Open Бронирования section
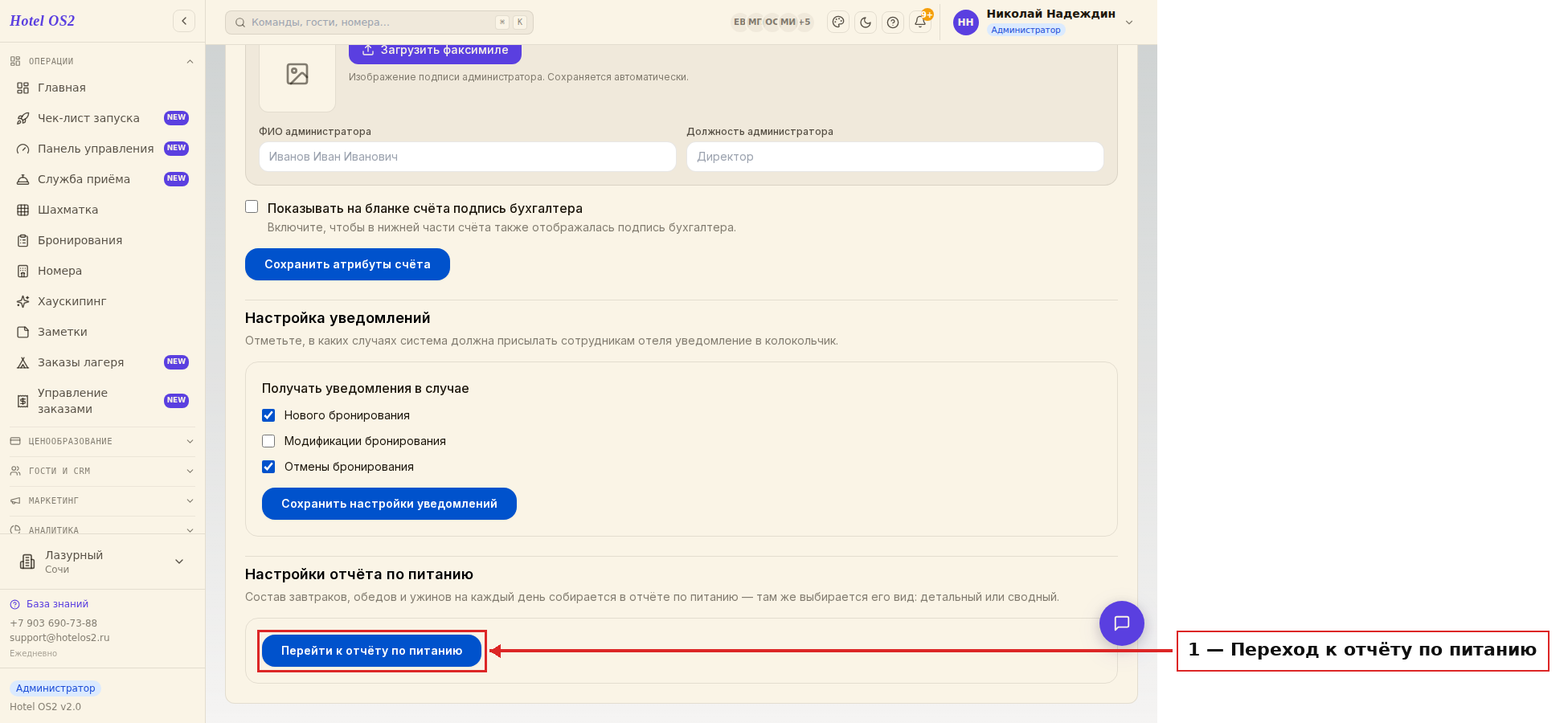Viewport: 1568px width, 723px height. click(x=102, y=240)
